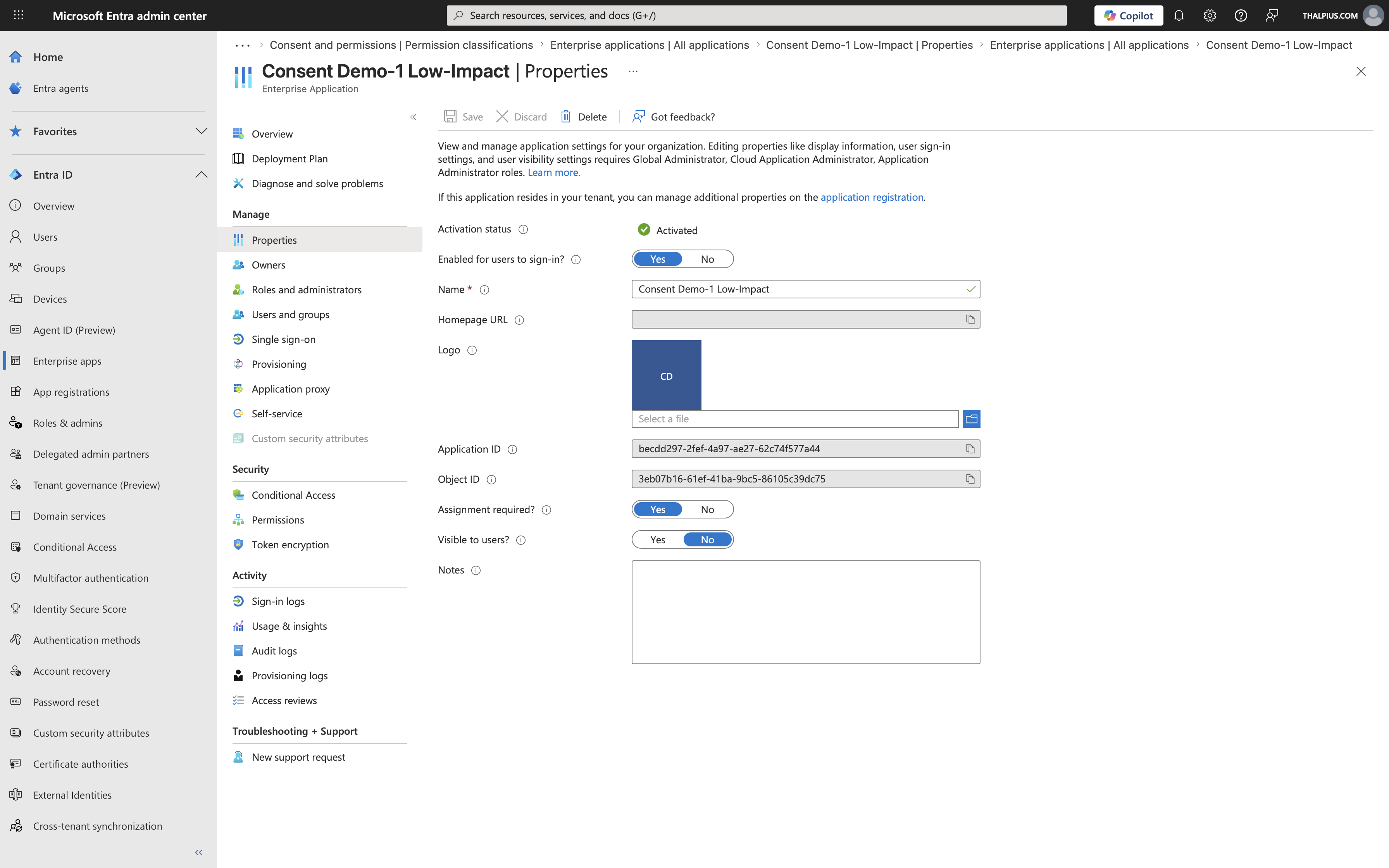1389x868 pixels.
Task: Open Users and groups menu item
Action: (290, 315)
